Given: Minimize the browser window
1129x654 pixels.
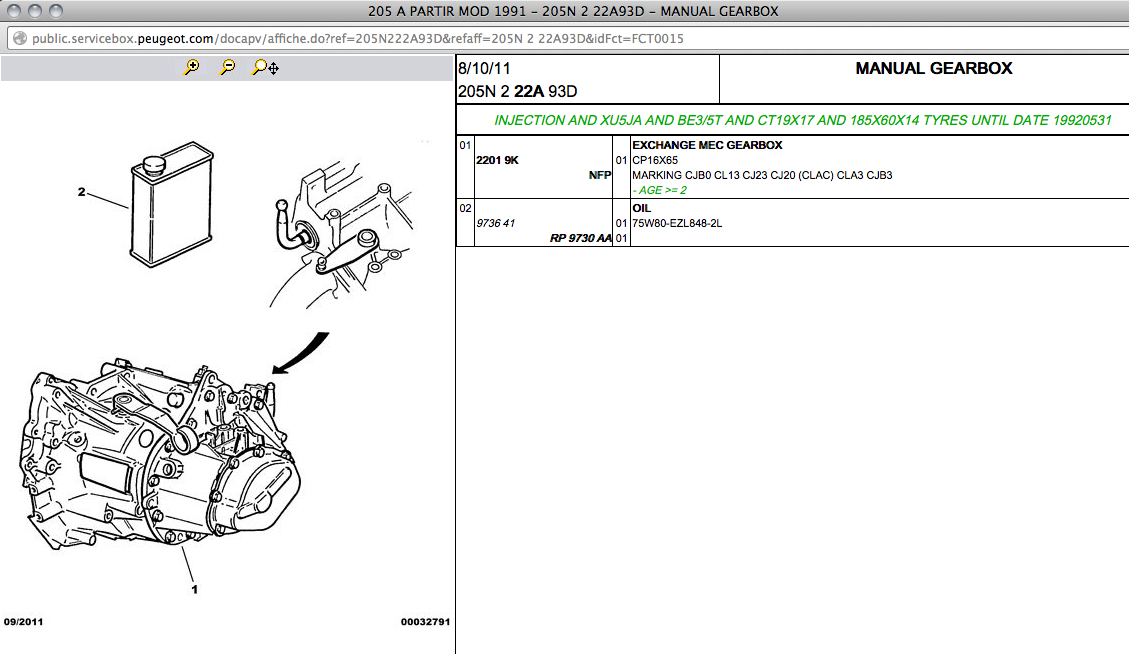Looking at the screenshot, I should click(35, 11).
